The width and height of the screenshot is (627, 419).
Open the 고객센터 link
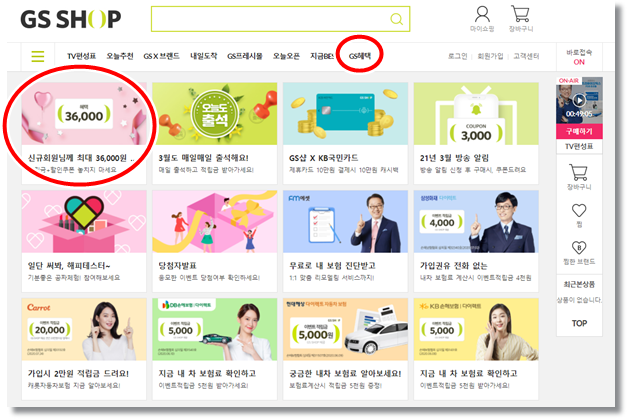coord(526,56)
